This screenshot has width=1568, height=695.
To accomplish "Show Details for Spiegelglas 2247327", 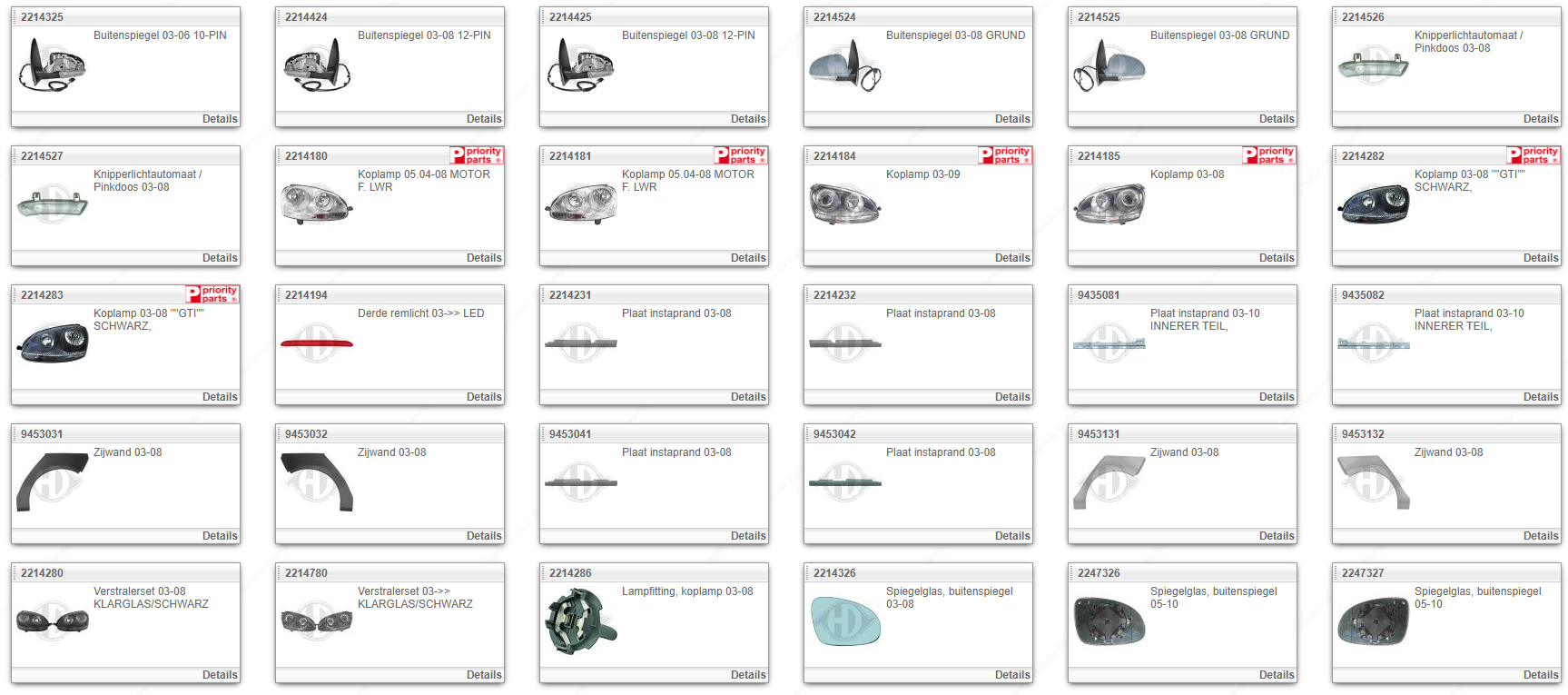I will point(1540,675).
